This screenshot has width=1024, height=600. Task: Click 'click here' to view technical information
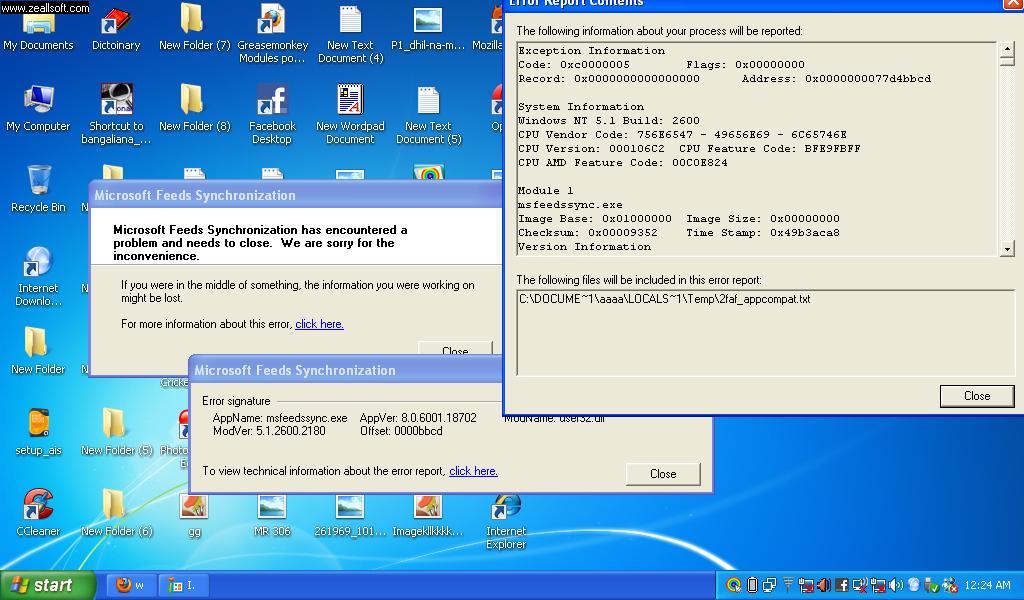tap(473, 471)
